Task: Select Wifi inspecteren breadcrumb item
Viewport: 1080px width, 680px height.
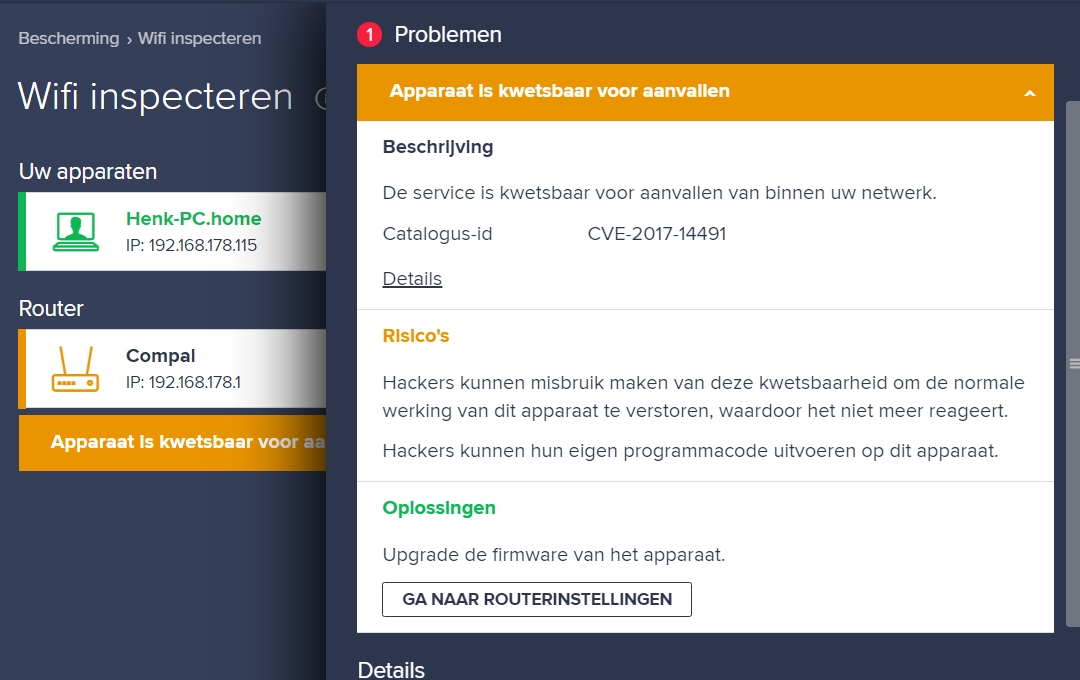Action: 199,39
